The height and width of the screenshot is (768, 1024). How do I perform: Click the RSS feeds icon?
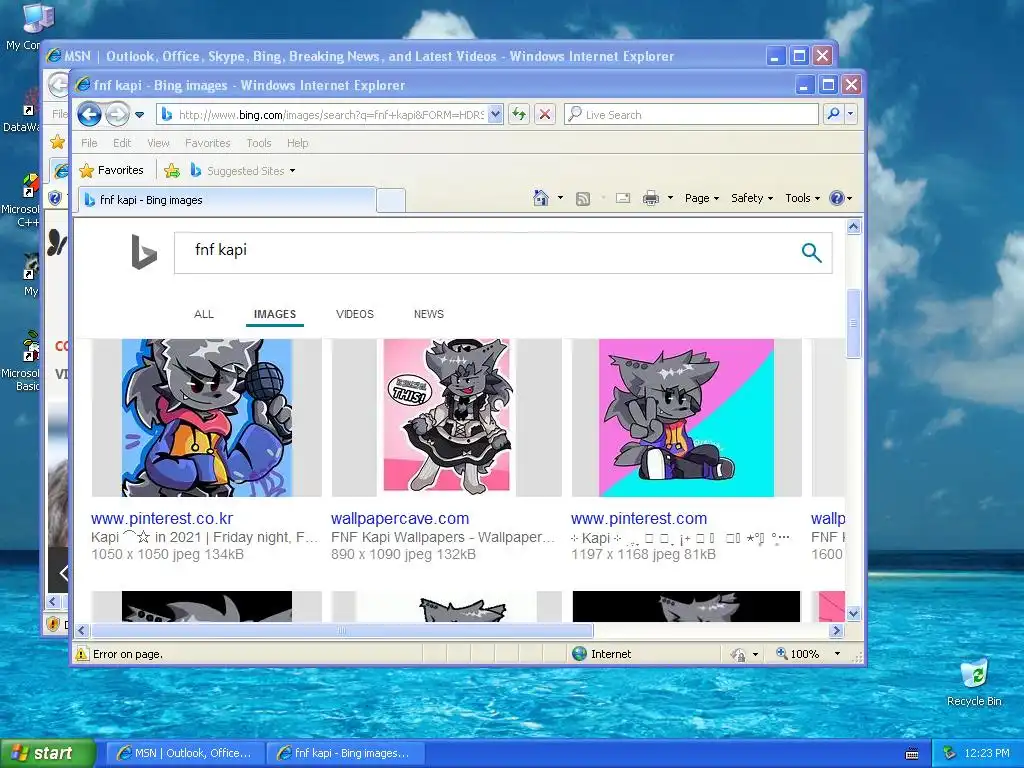click(583, 199)
